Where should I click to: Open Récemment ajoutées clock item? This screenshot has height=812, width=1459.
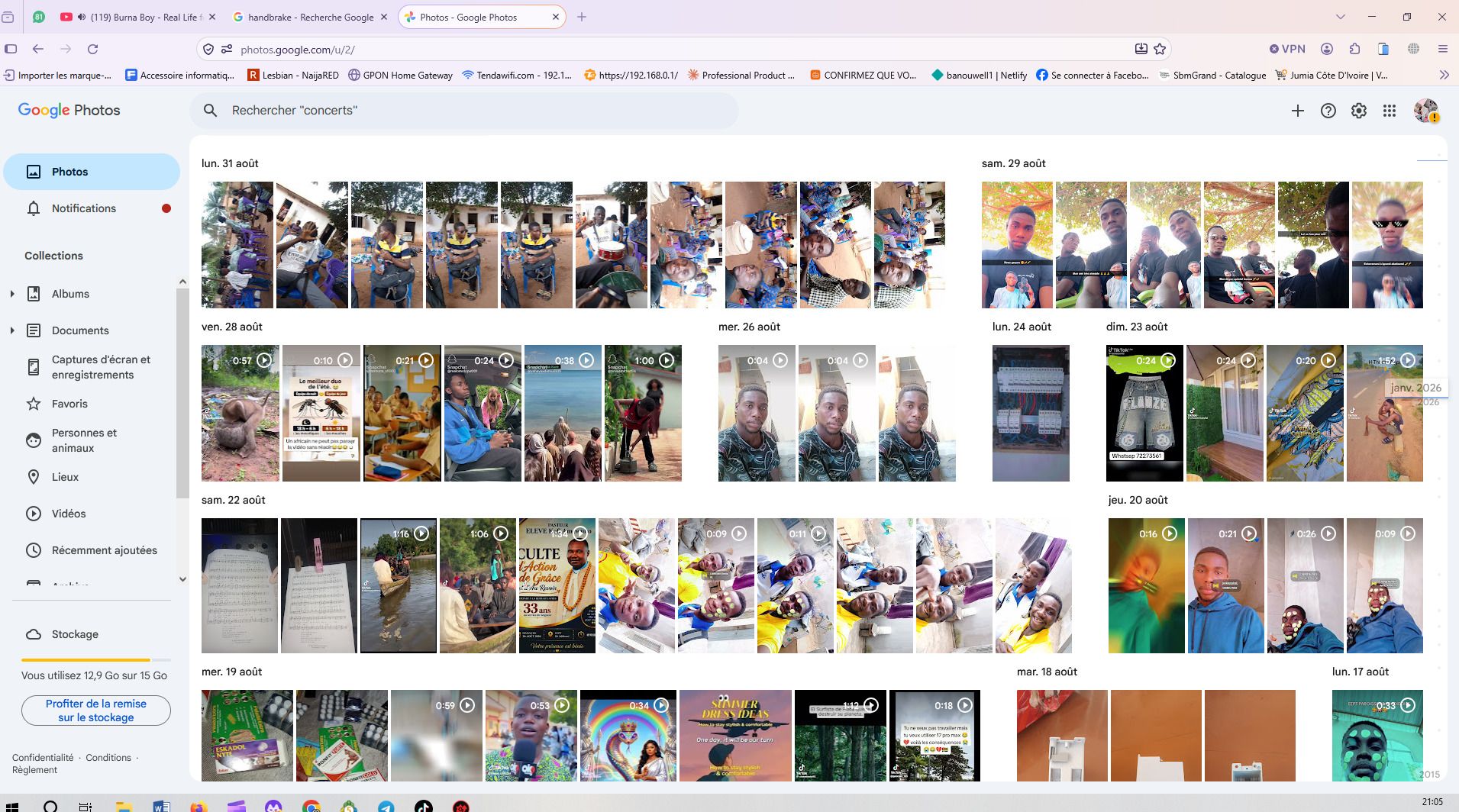coord(92,550)
